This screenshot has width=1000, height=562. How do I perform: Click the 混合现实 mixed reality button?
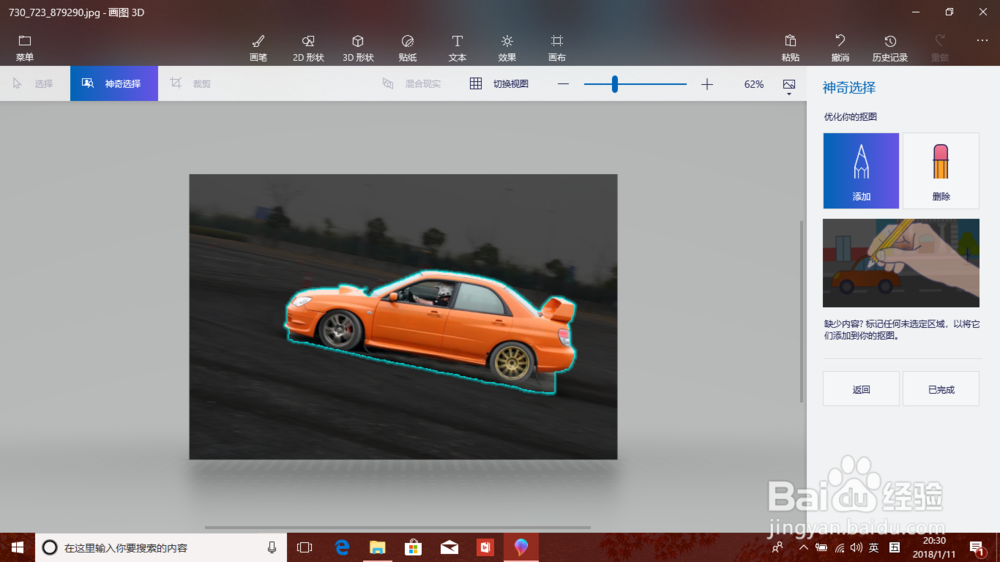coord(411,84)
